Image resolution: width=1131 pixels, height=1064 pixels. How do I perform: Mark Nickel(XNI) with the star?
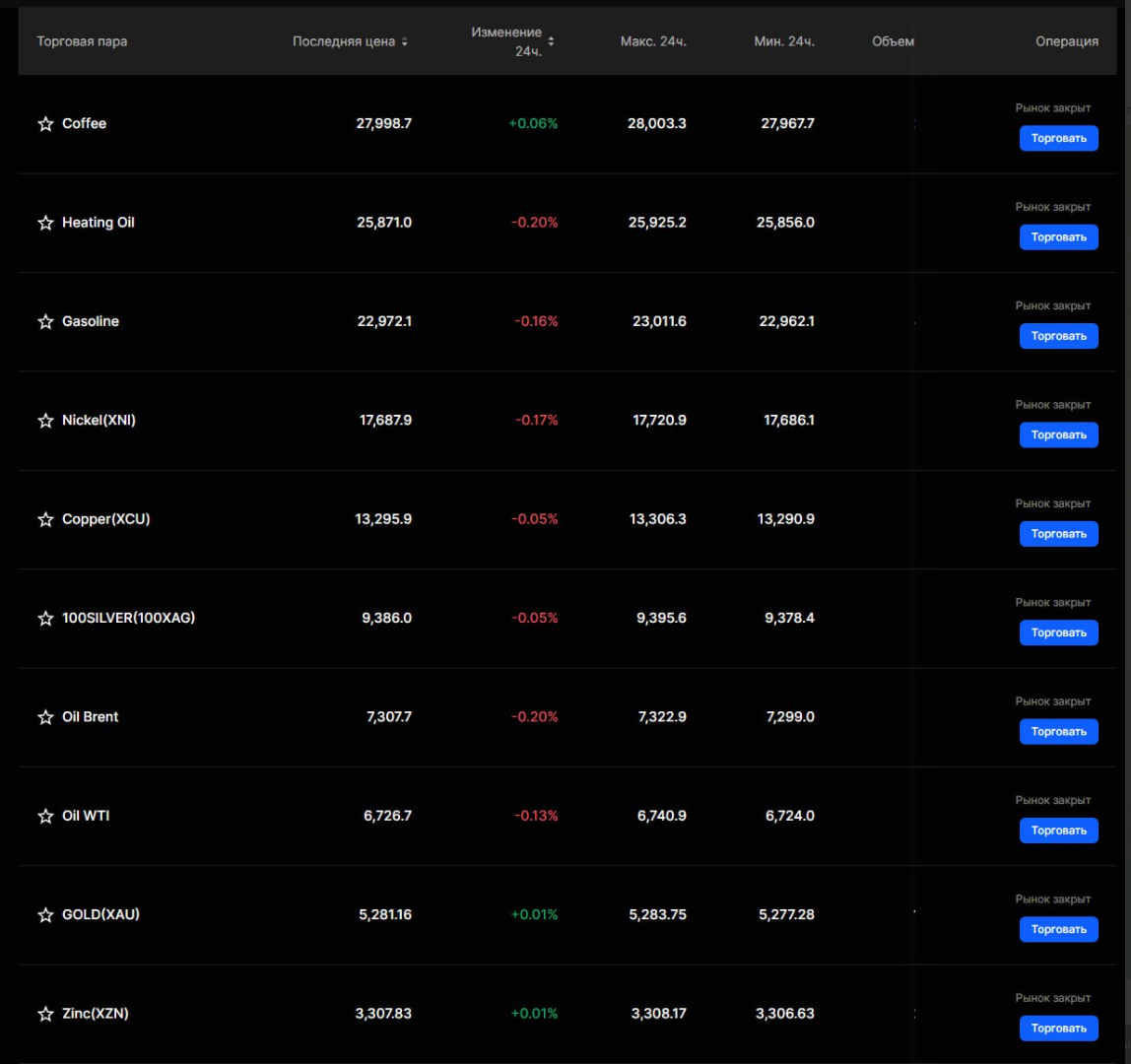pos(45,421)
